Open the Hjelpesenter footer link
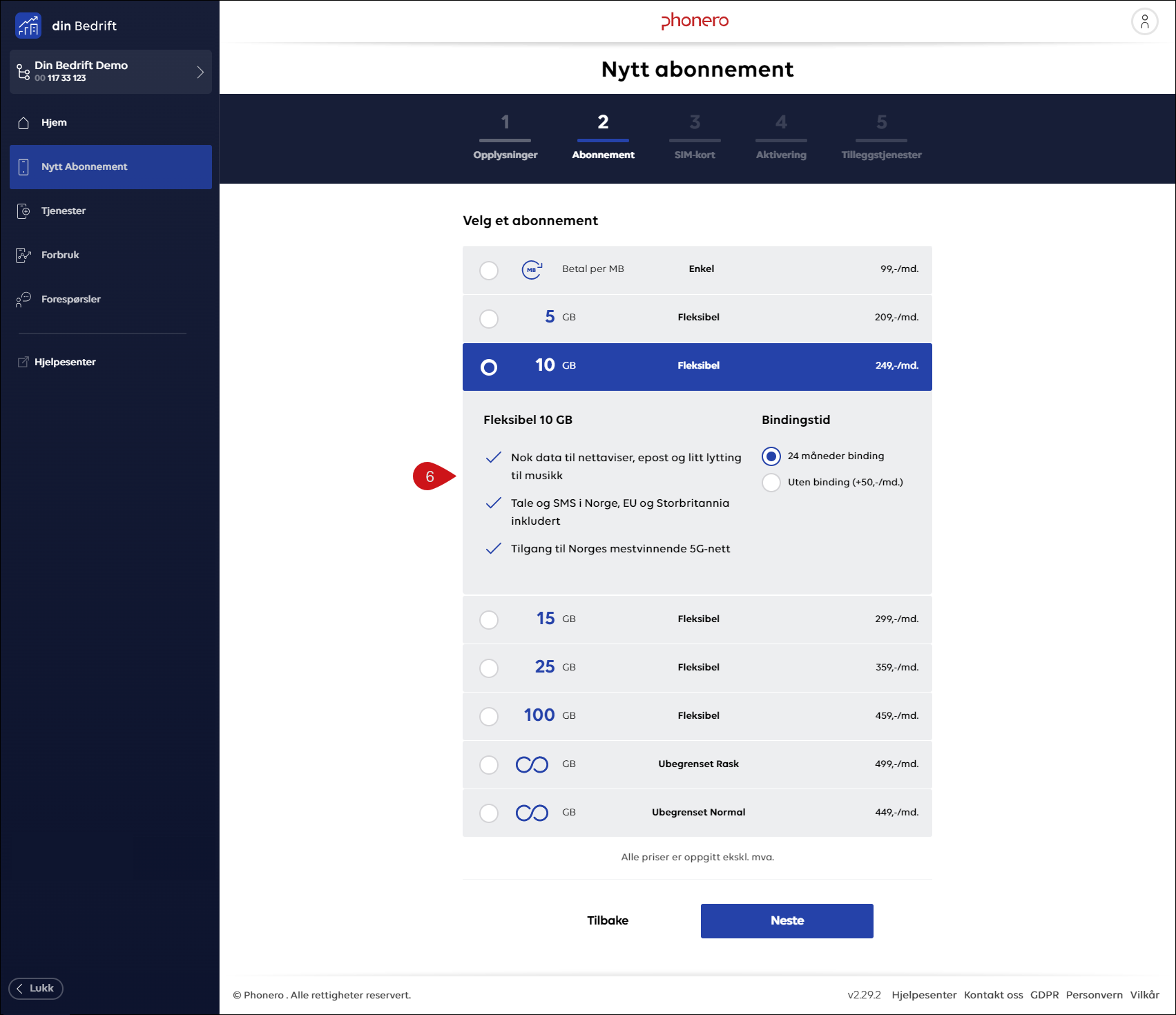This screenshot has height=1015, width=1176. coord(924,995)
